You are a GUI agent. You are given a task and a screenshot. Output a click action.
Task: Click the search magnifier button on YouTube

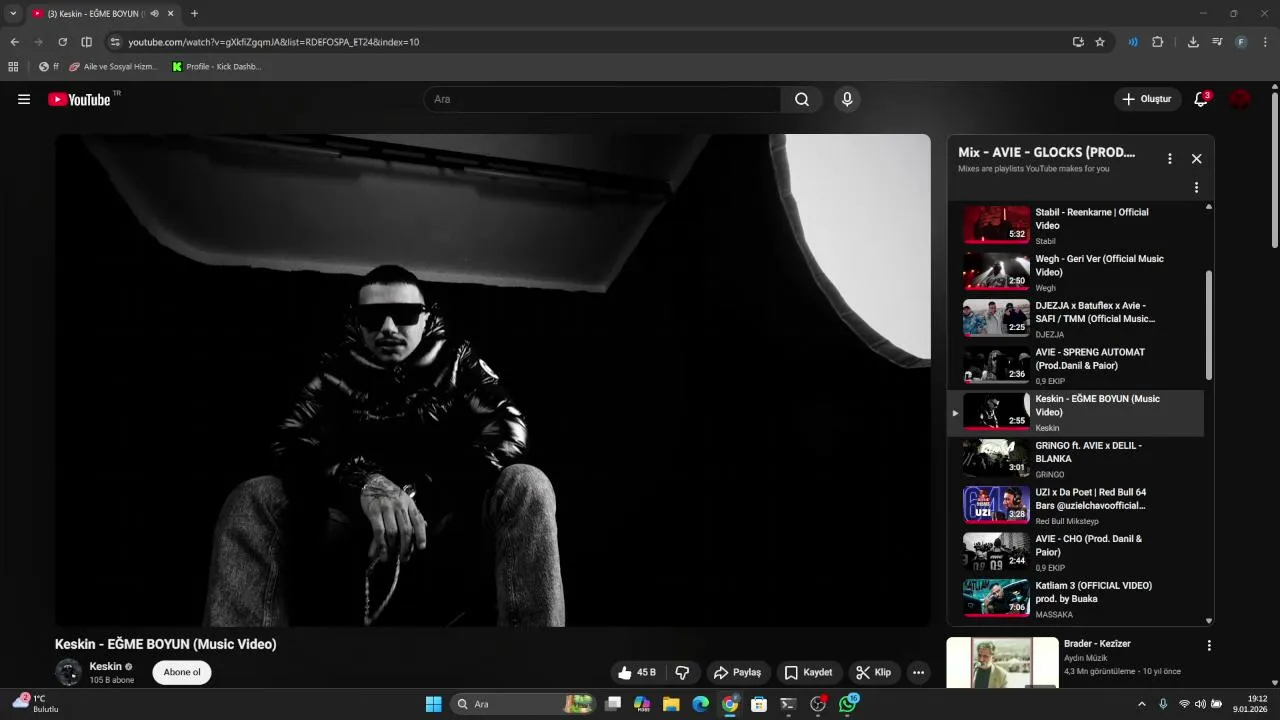(802, 99)
